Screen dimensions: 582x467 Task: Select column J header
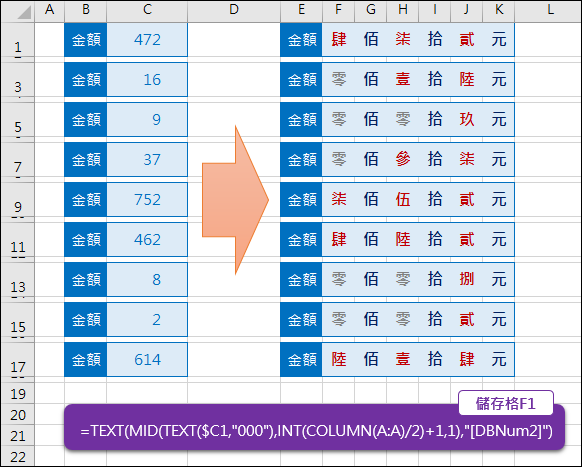(x=466, y=10)
